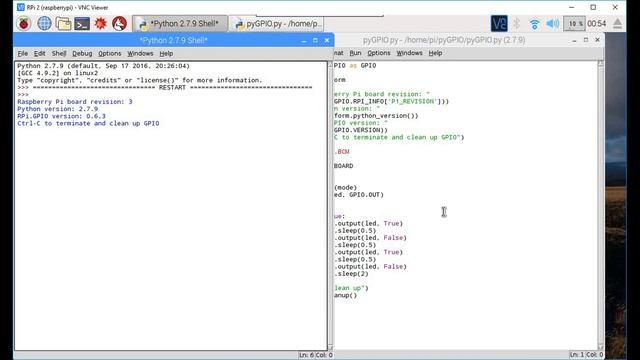Open the Bluetooth tray icon
640x360 pixels.
point(517,24)
